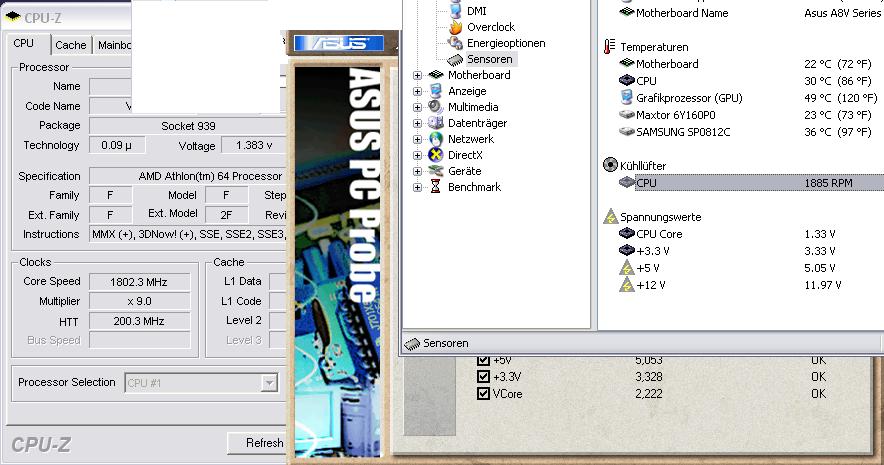Click the Spannungswerte warning icon
Viewport: 884px width, 465px height.
click(x=611, y=216)
